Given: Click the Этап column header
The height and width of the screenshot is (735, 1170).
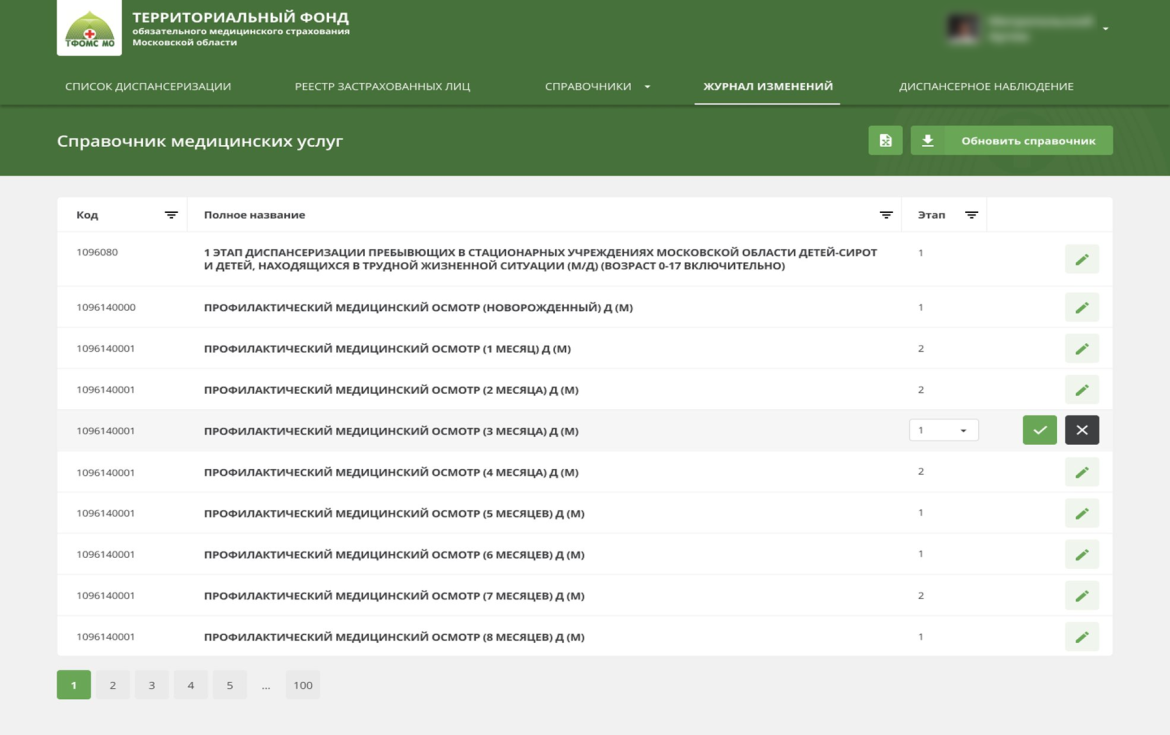Looking at the screenshot, I should 931,215.
